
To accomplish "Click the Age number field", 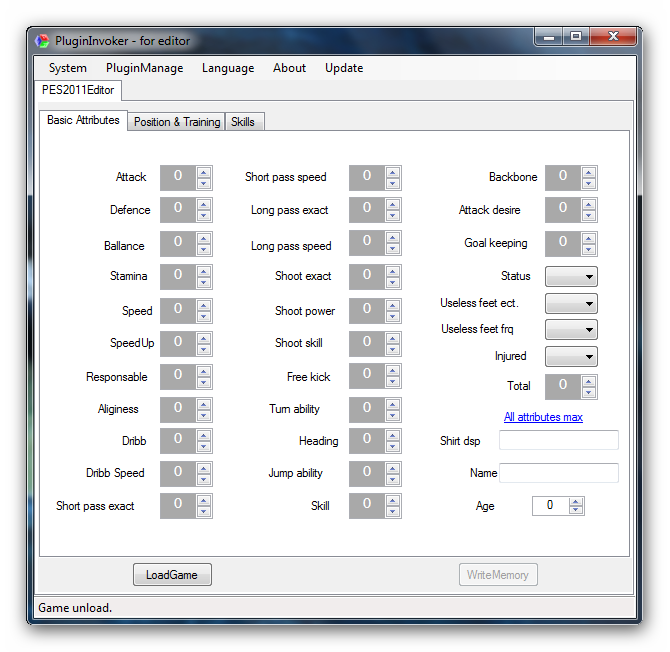I will pos(550,506).
